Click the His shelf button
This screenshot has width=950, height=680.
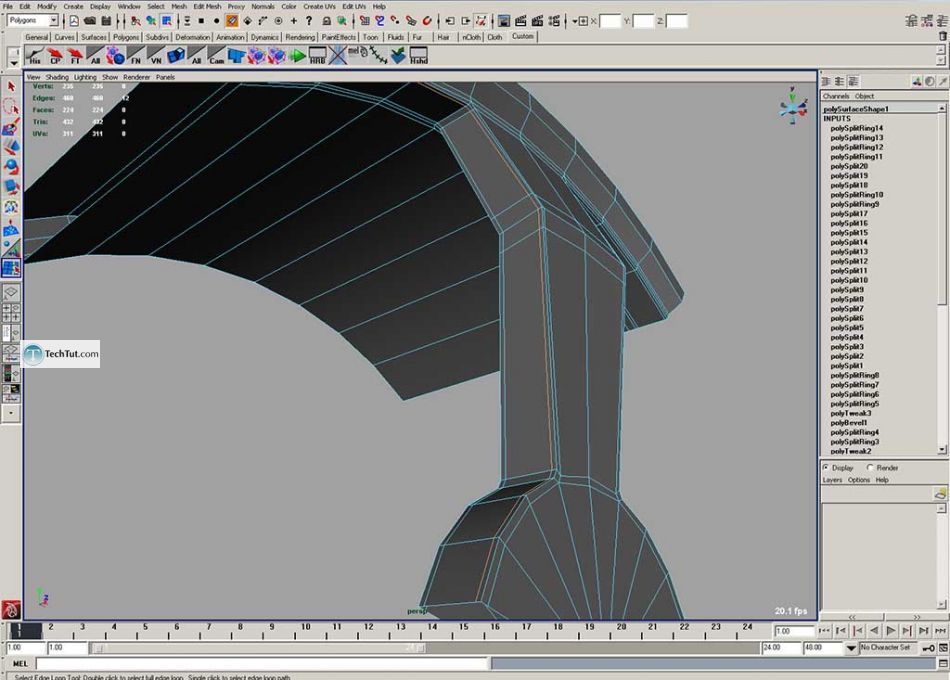[x=35, y=56]
